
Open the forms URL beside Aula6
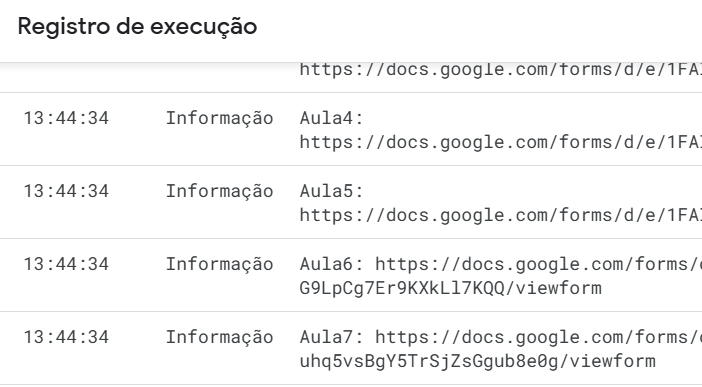click(539, 264)
